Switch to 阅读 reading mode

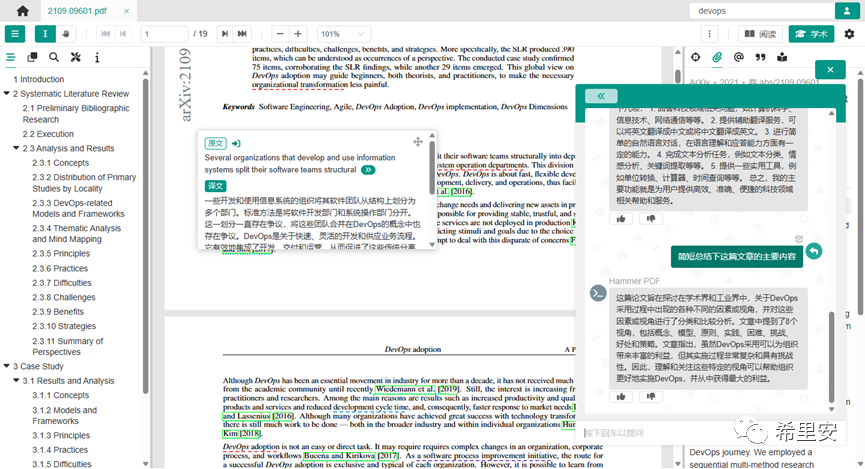(760, 34)
